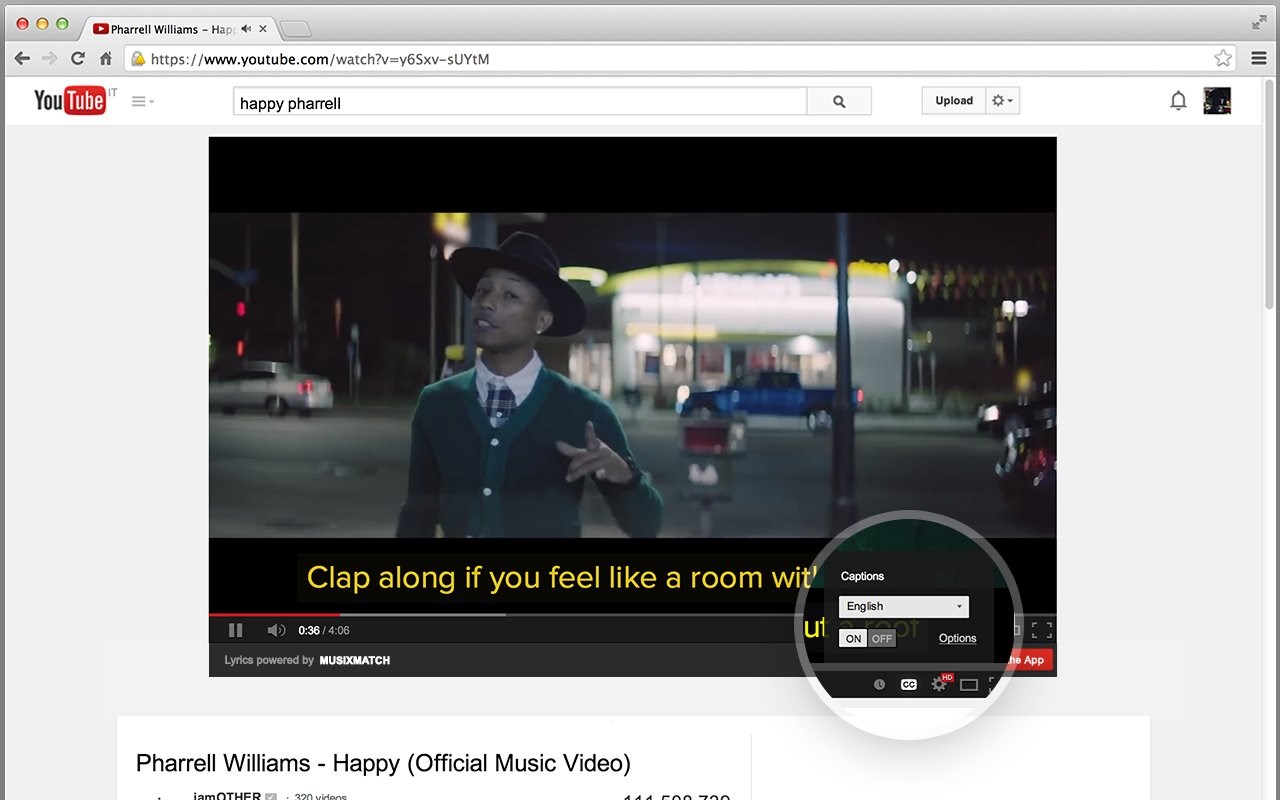Seek on the red video progress bar
The width and height of the screenshot is (1280, 800).
tap(274, 614)
